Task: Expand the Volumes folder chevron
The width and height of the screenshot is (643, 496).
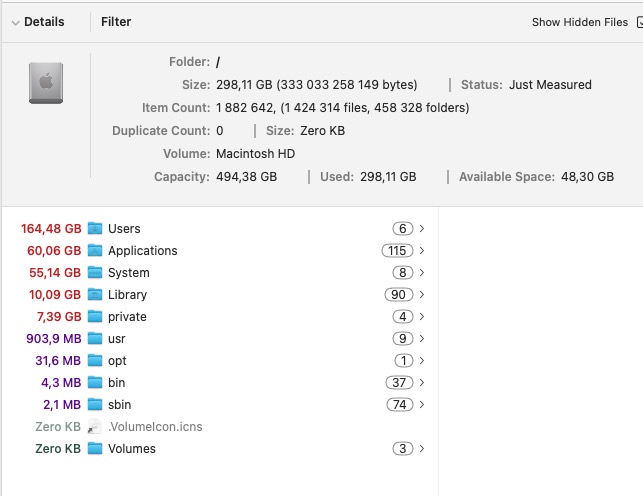Action: pos(422,449)
